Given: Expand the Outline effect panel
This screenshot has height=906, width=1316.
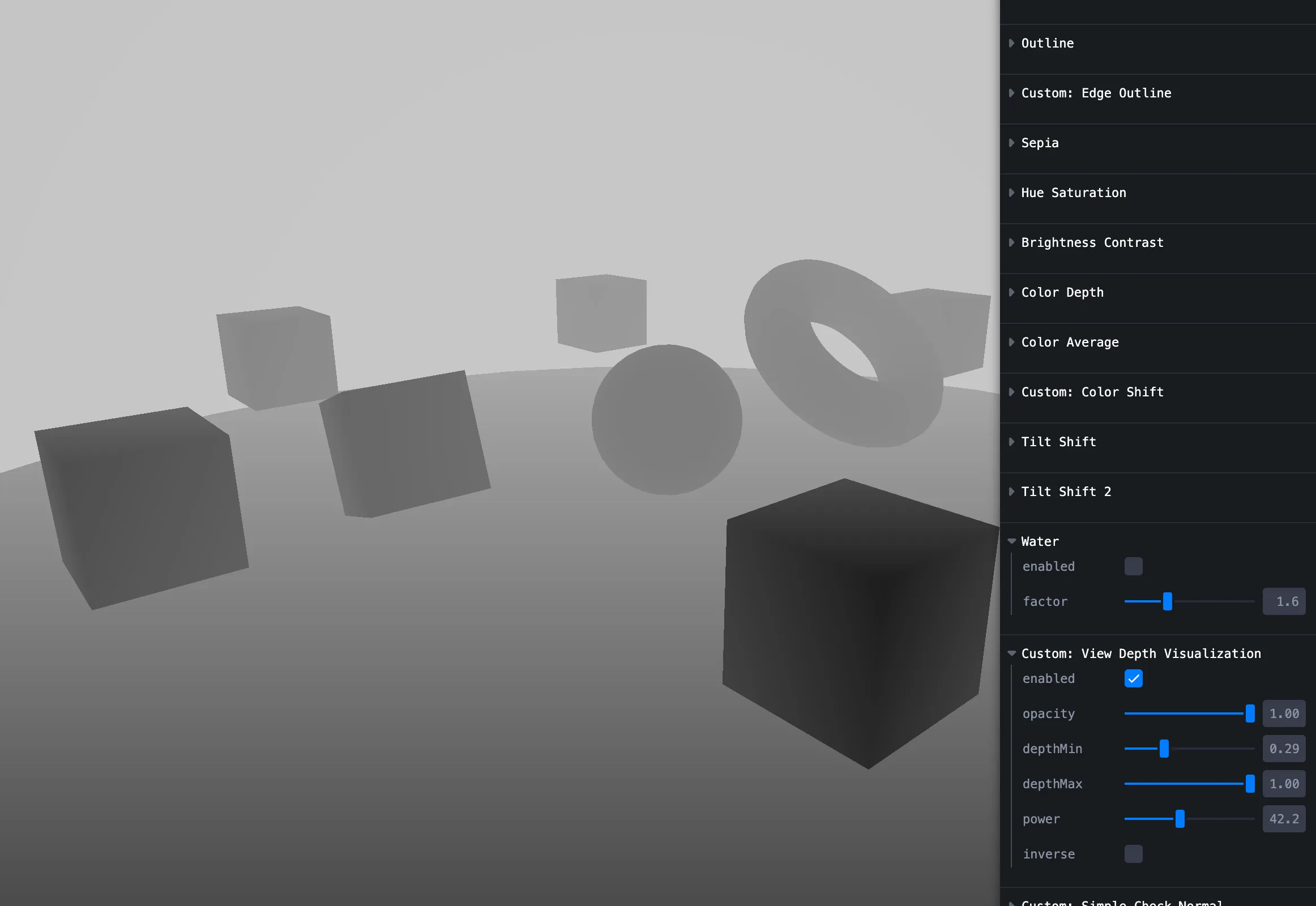Looking at the screenshot, I should pyautogui.click(x=1048, y=42).
